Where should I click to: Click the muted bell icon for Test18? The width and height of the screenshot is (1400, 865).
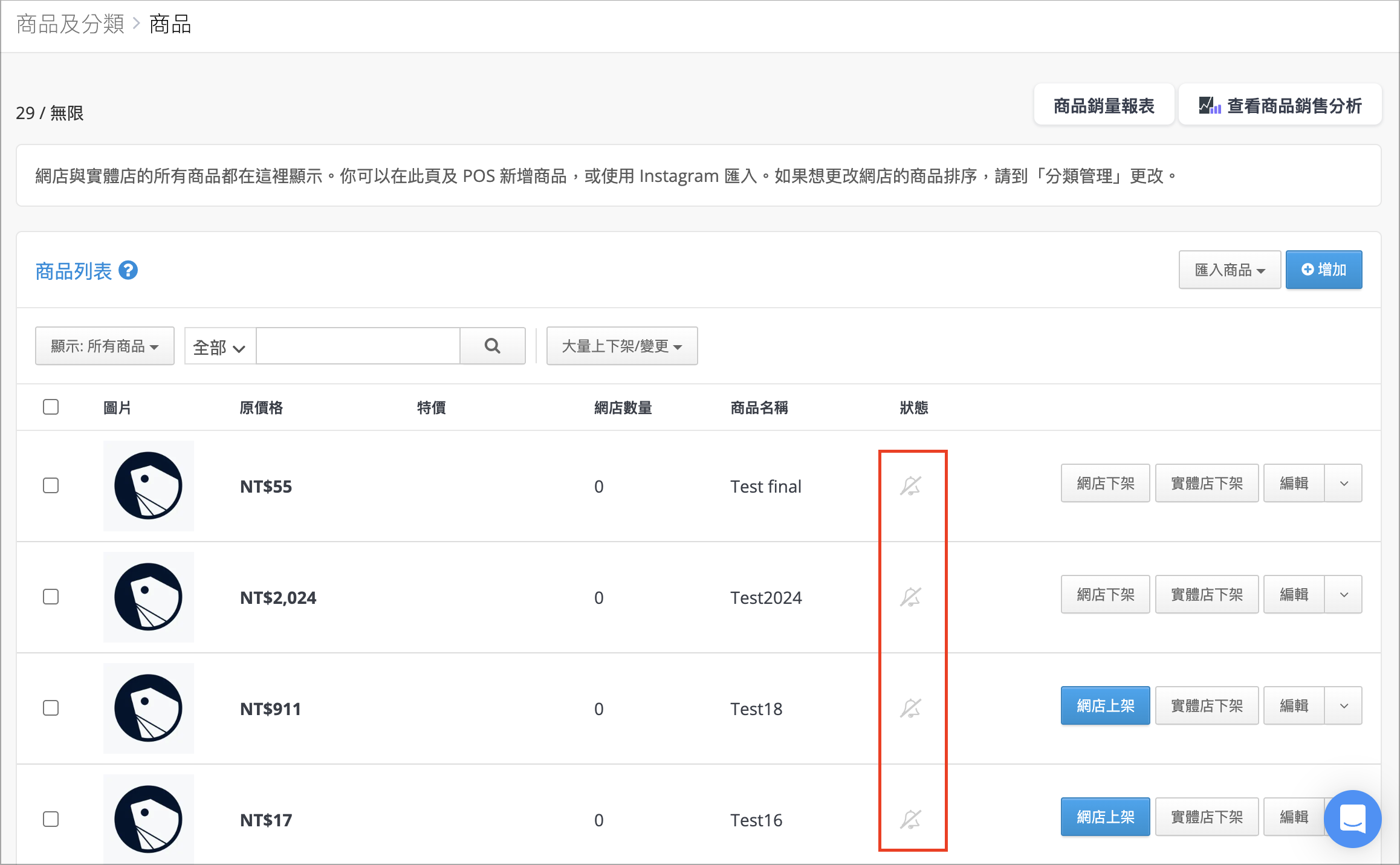click(x=910, y=708)
